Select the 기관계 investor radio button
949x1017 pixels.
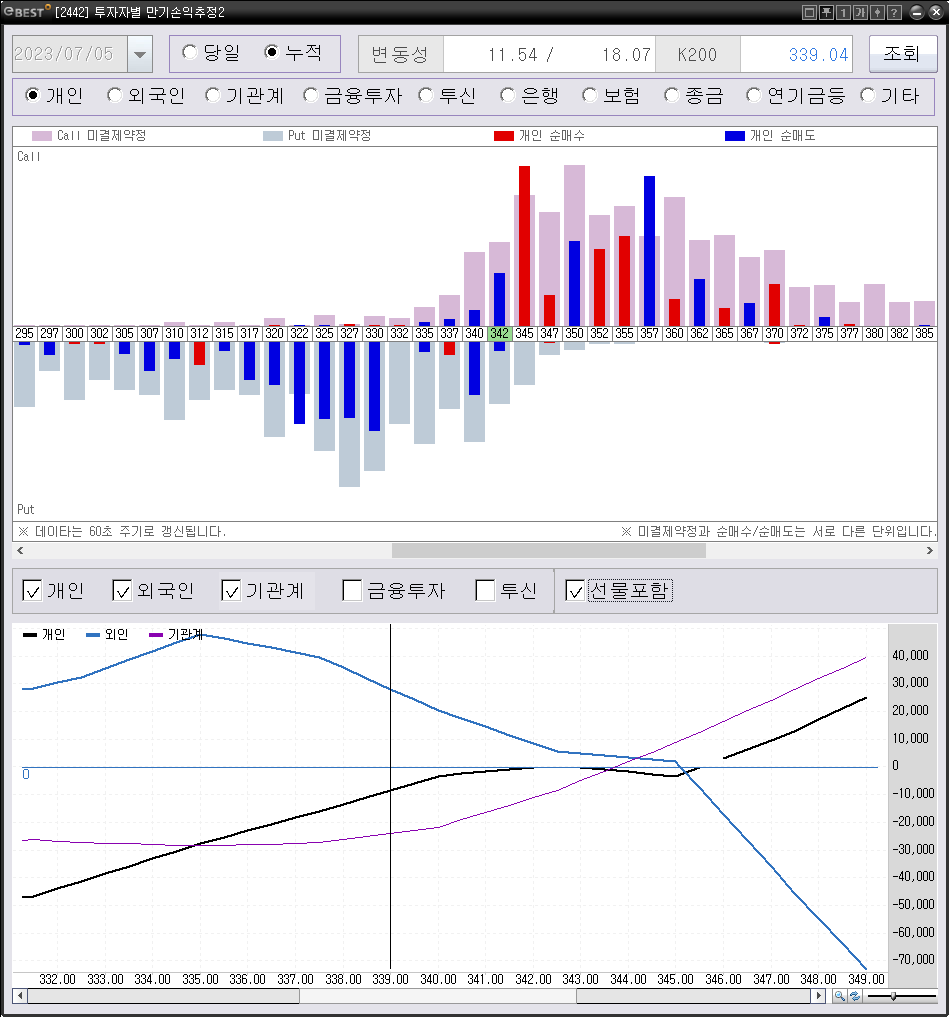click(212, 95)
